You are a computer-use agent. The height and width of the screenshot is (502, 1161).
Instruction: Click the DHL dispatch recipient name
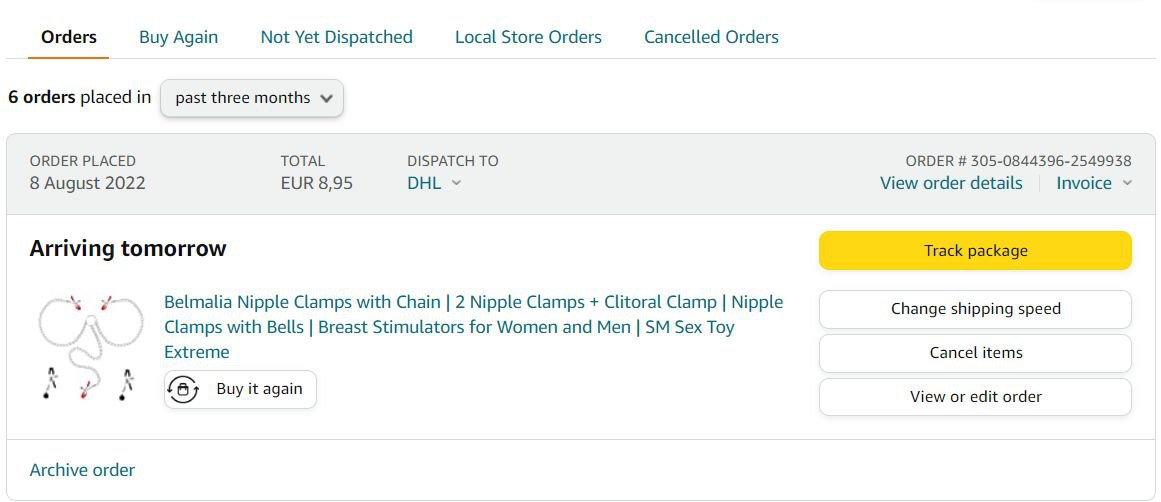424,183
